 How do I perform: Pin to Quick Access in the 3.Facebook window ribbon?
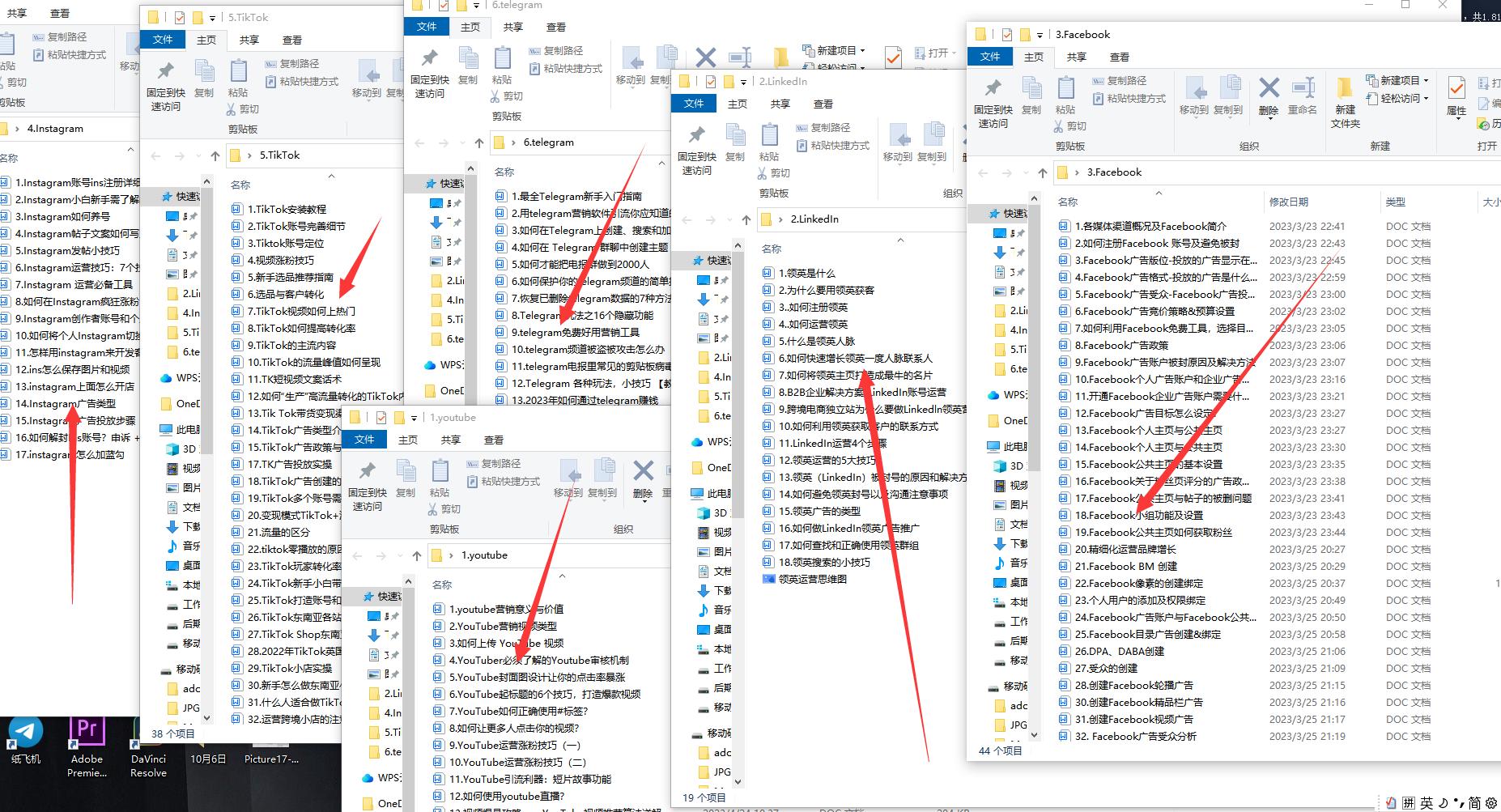pos(993,103)
